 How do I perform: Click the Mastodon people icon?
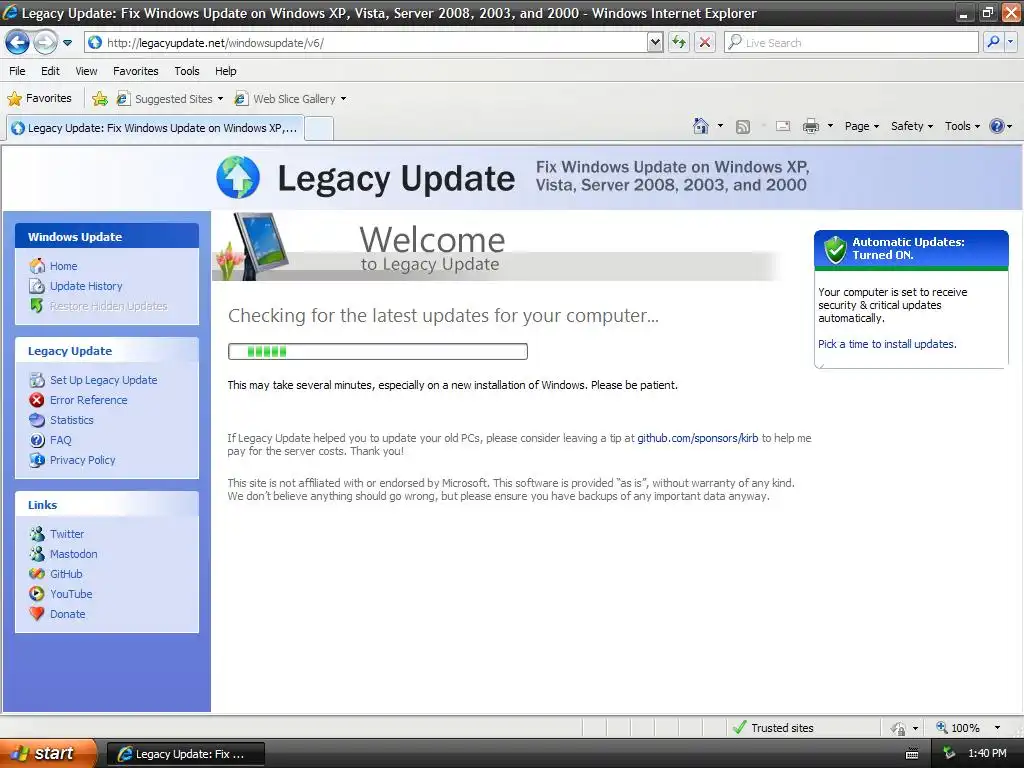(37, 554)
